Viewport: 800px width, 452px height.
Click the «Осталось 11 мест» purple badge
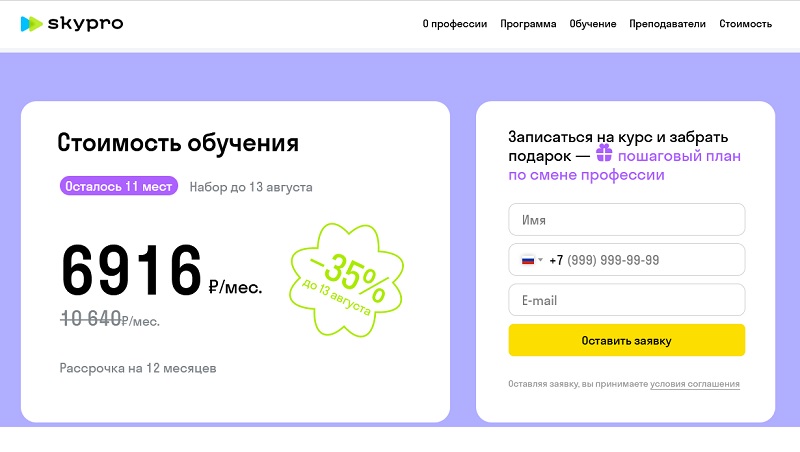point(119,186)
